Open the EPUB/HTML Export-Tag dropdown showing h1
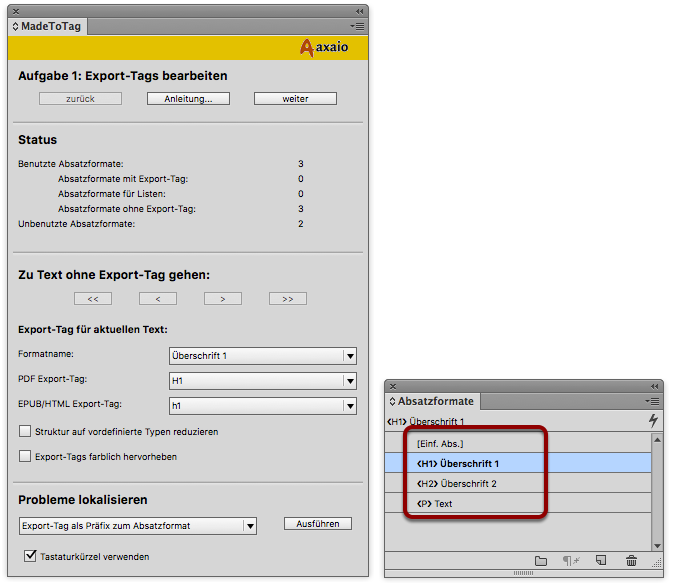 [263, 406]
